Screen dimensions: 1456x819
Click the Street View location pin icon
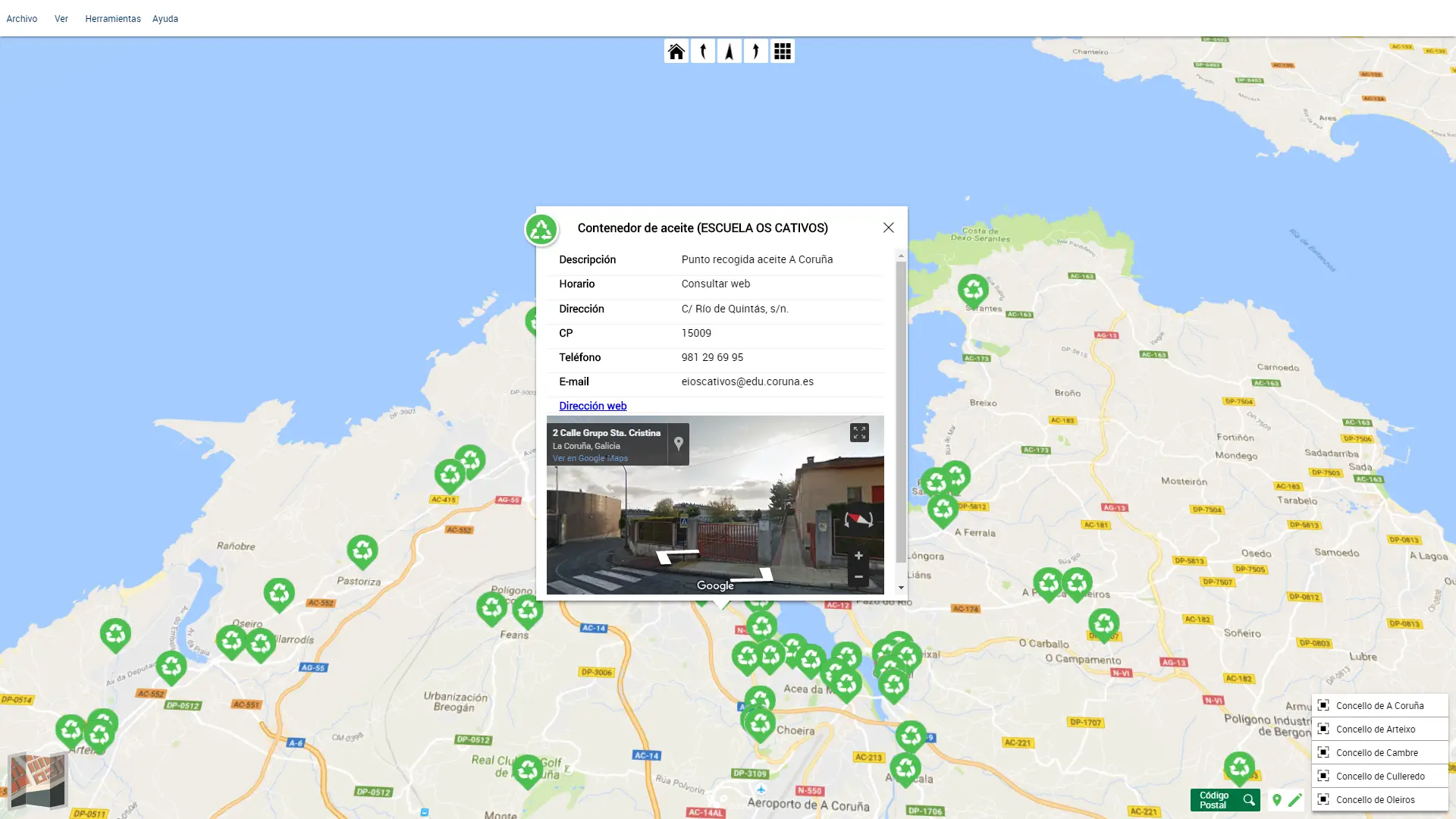(x=679, y=444)
